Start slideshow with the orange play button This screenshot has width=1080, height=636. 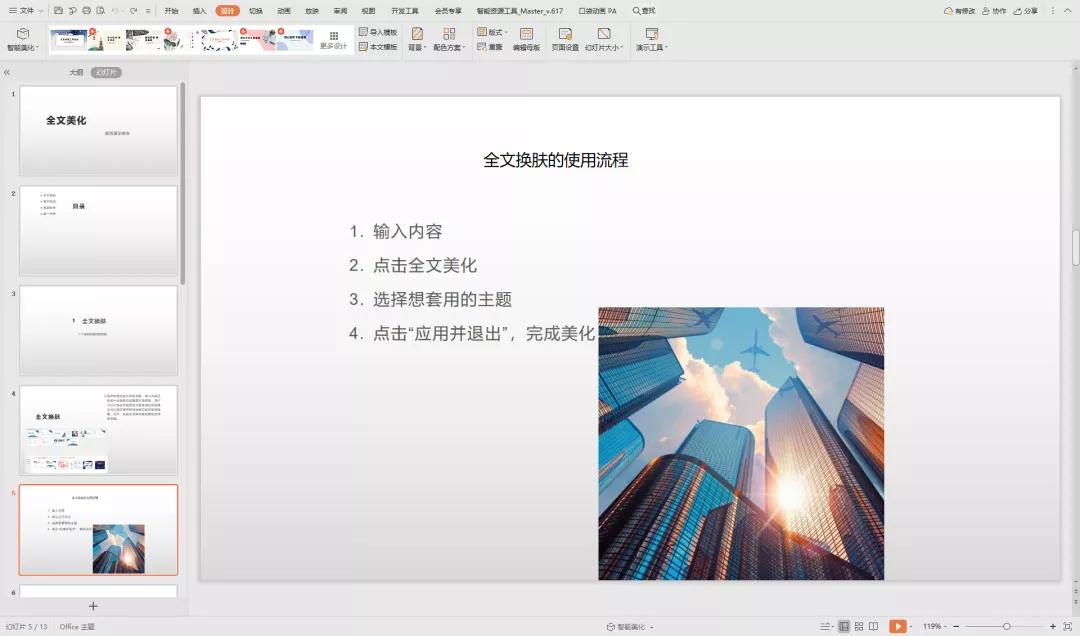(x=898, y=625)
